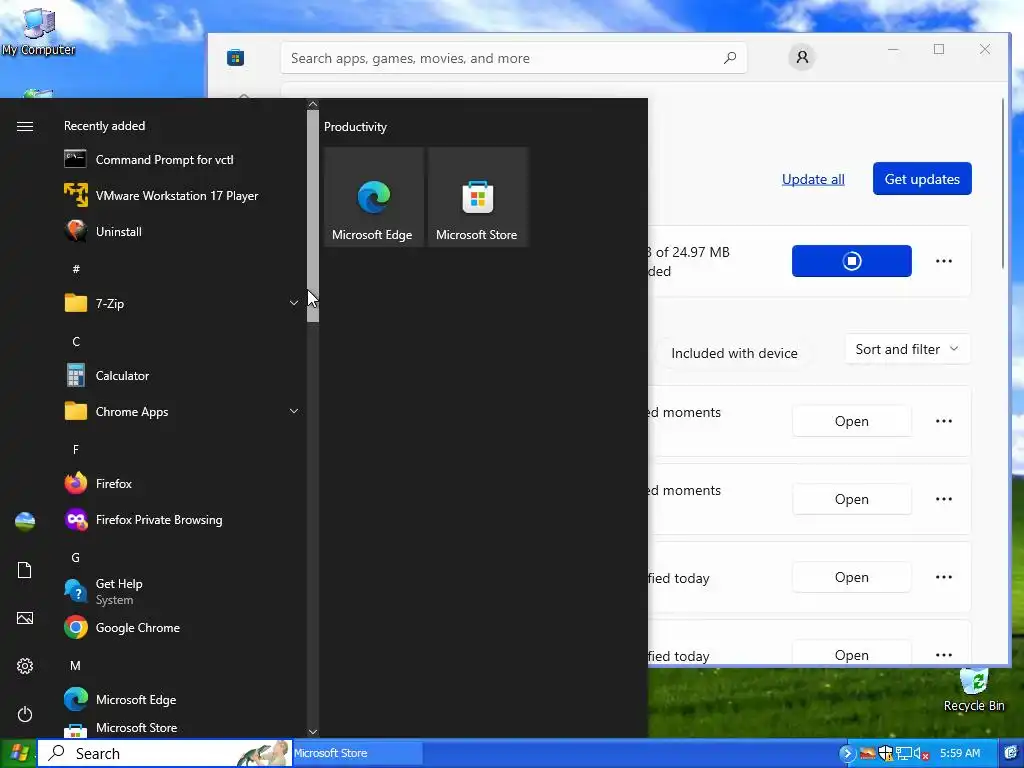This screenshot has height=768, width=1024.
Task: Jump to letter G header in the app list
Action: click(x=76, y=557)
